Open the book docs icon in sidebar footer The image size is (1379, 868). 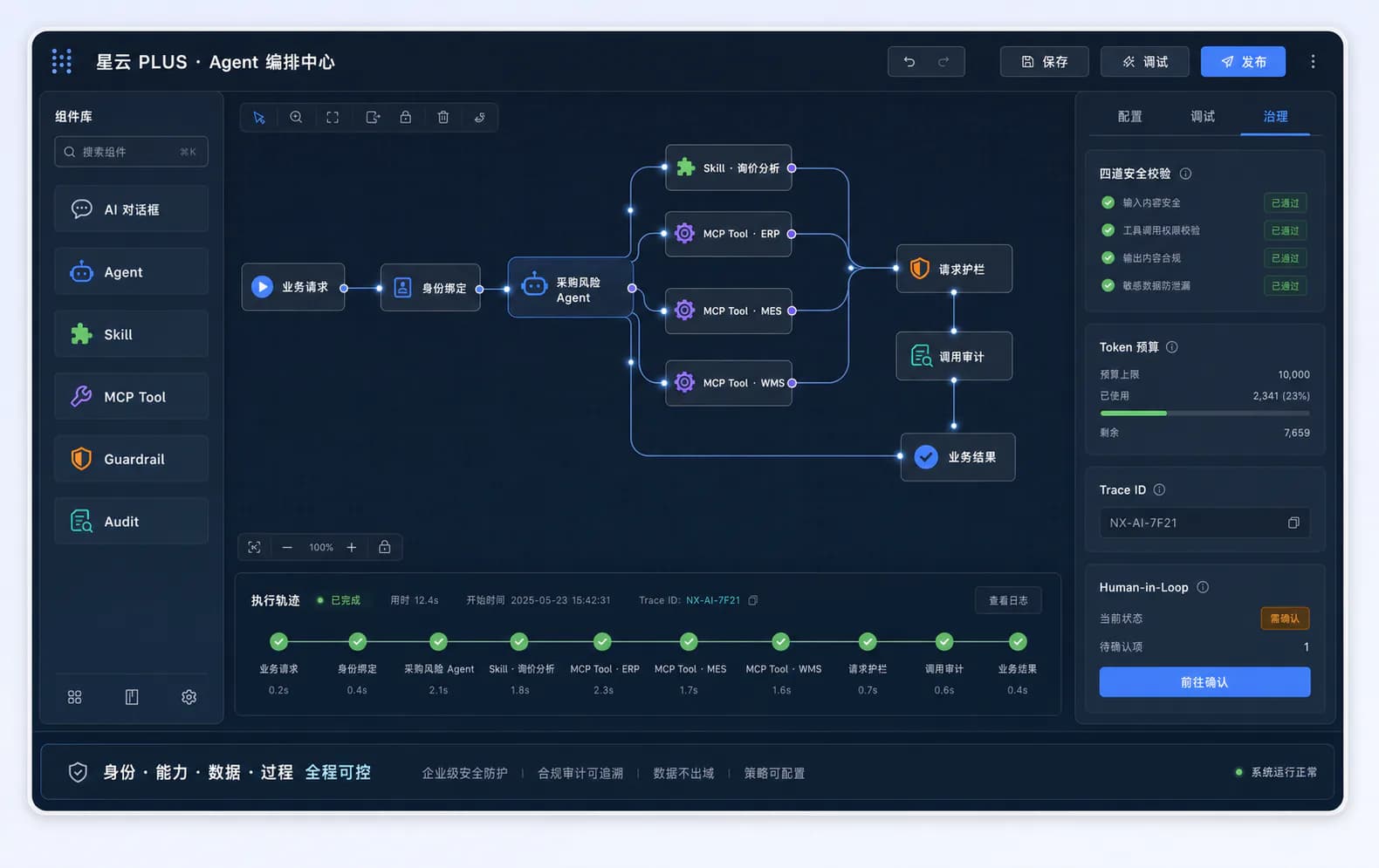pyautogui.click(x=132, y=697)
